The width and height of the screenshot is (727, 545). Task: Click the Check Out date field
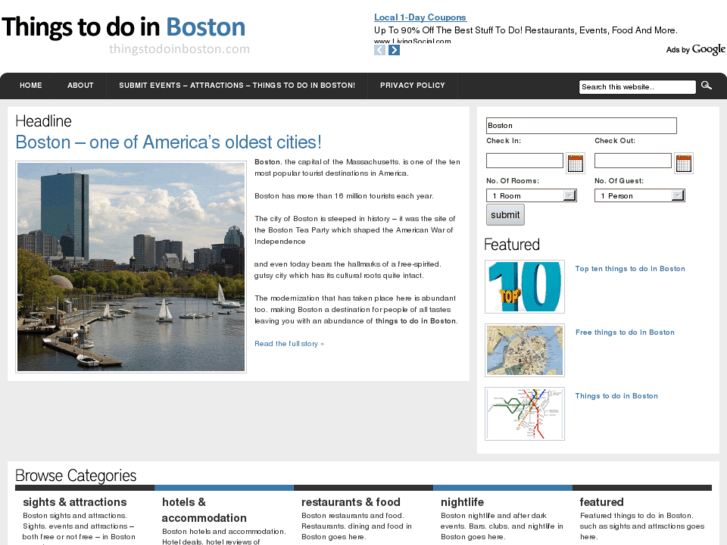click(633, 160)
